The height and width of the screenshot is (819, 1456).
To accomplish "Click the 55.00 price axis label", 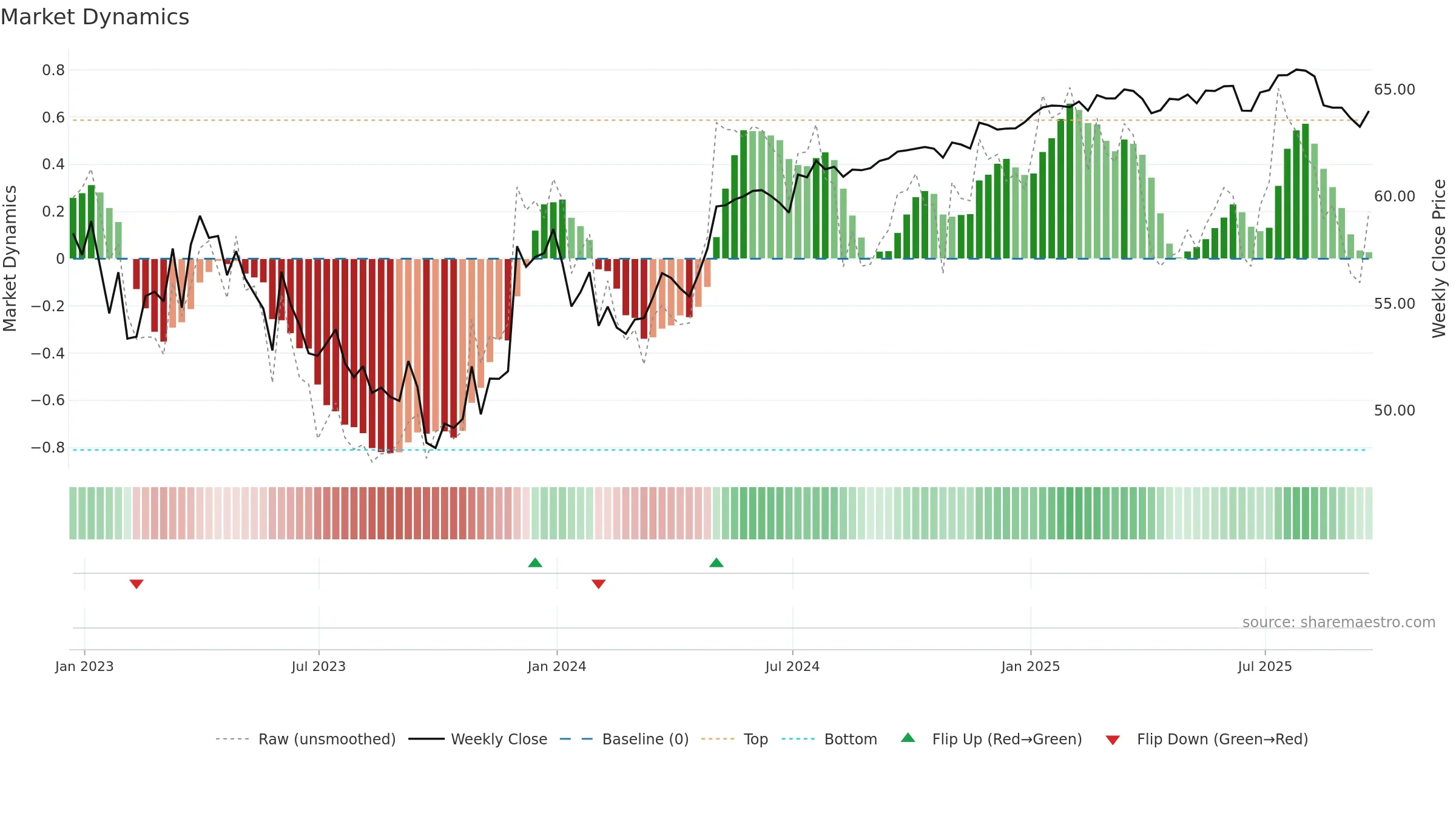I will click(1395, 304).
